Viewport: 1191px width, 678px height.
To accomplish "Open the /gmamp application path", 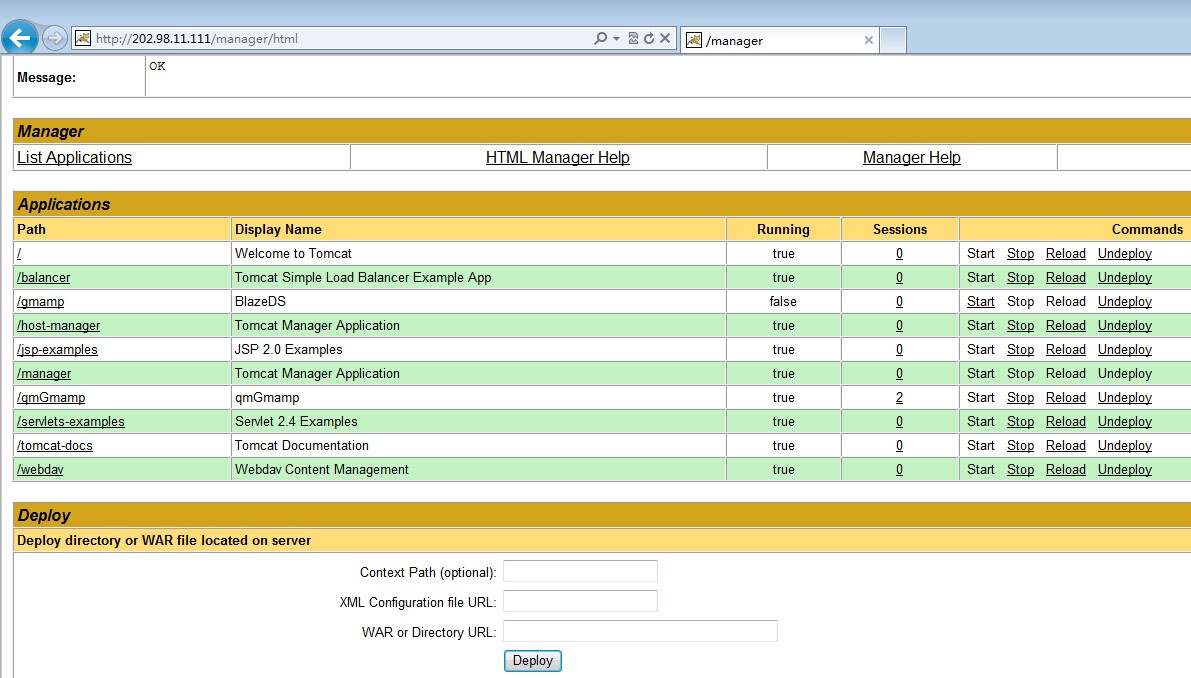I will click(40, 301).
